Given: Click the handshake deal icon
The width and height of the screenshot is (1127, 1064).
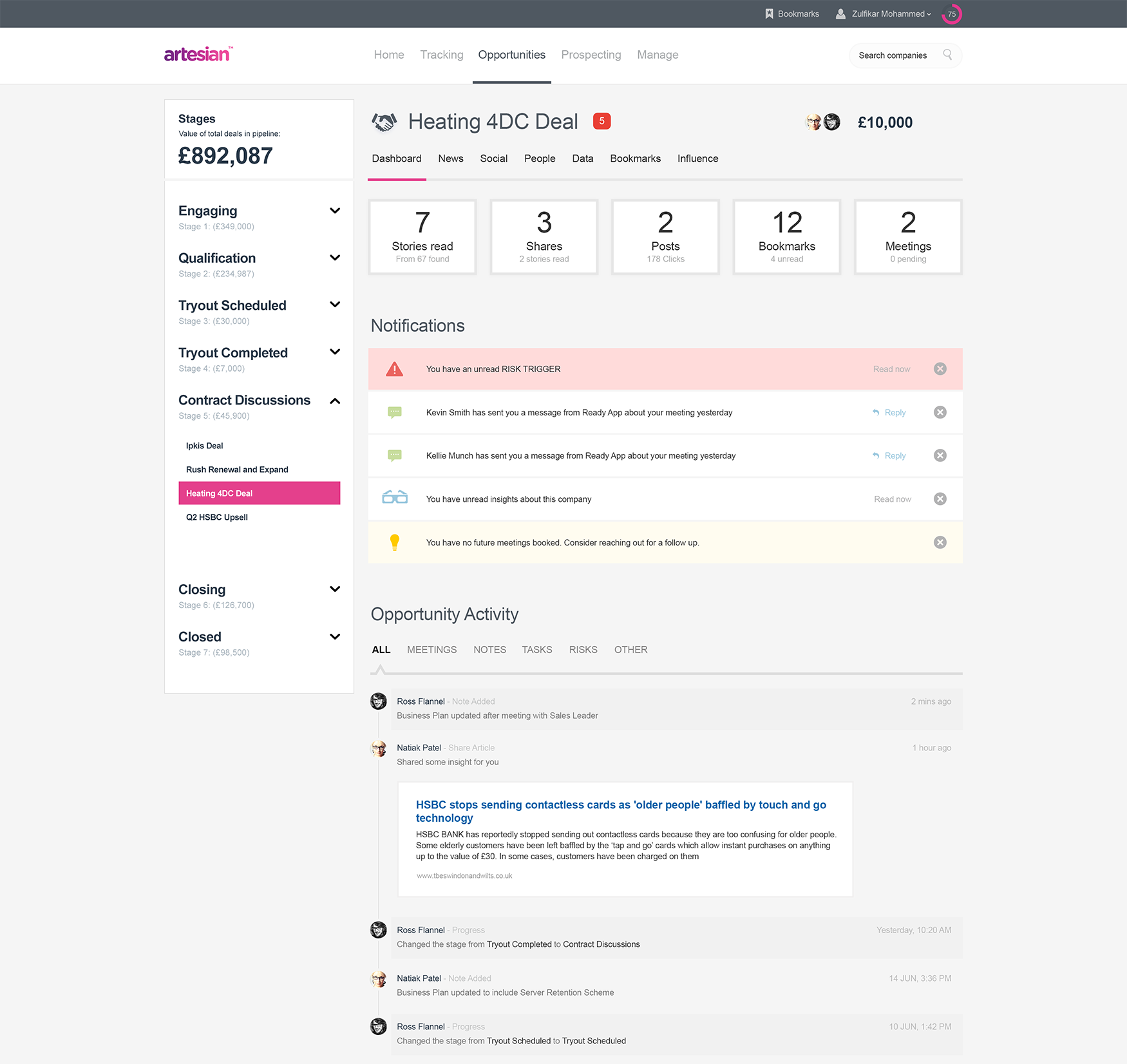Looking at the screenshot, I should click(x=384, y=122).
